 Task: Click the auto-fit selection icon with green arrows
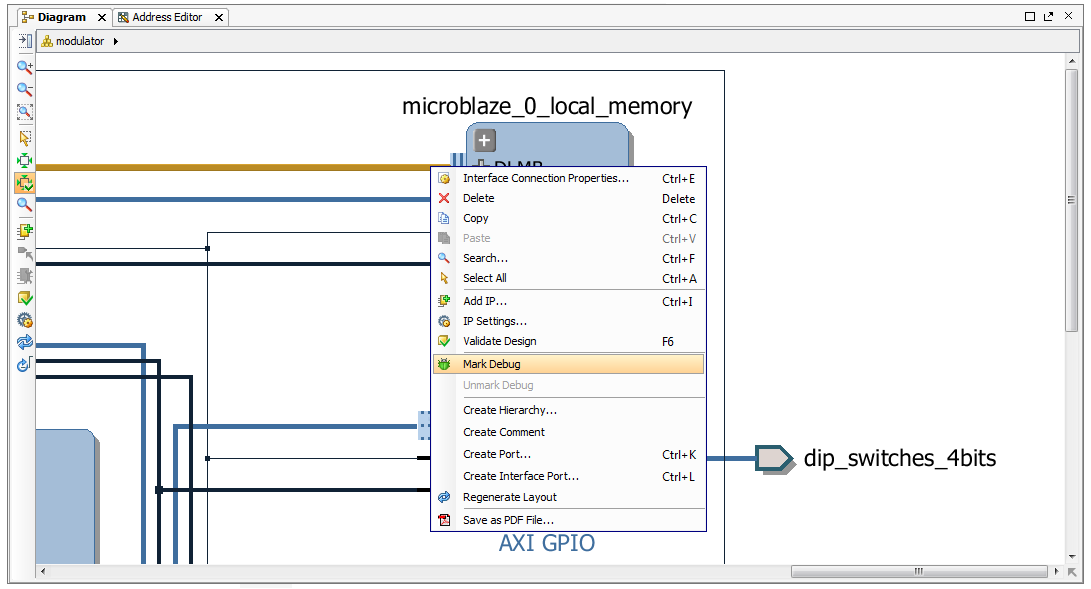point(24,161)
